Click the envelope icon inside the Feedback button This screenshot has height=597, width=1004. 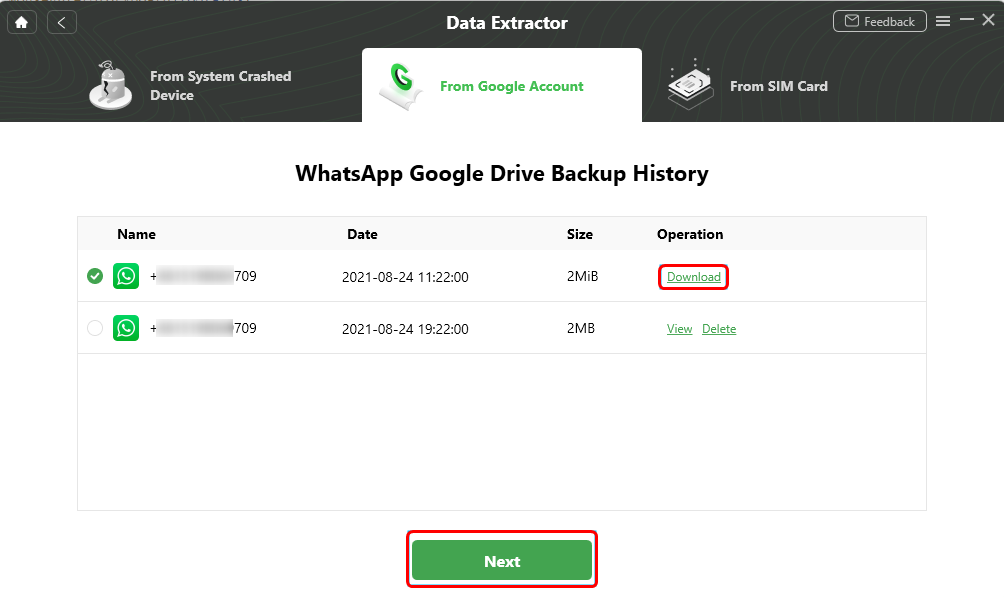pos(852,20)
